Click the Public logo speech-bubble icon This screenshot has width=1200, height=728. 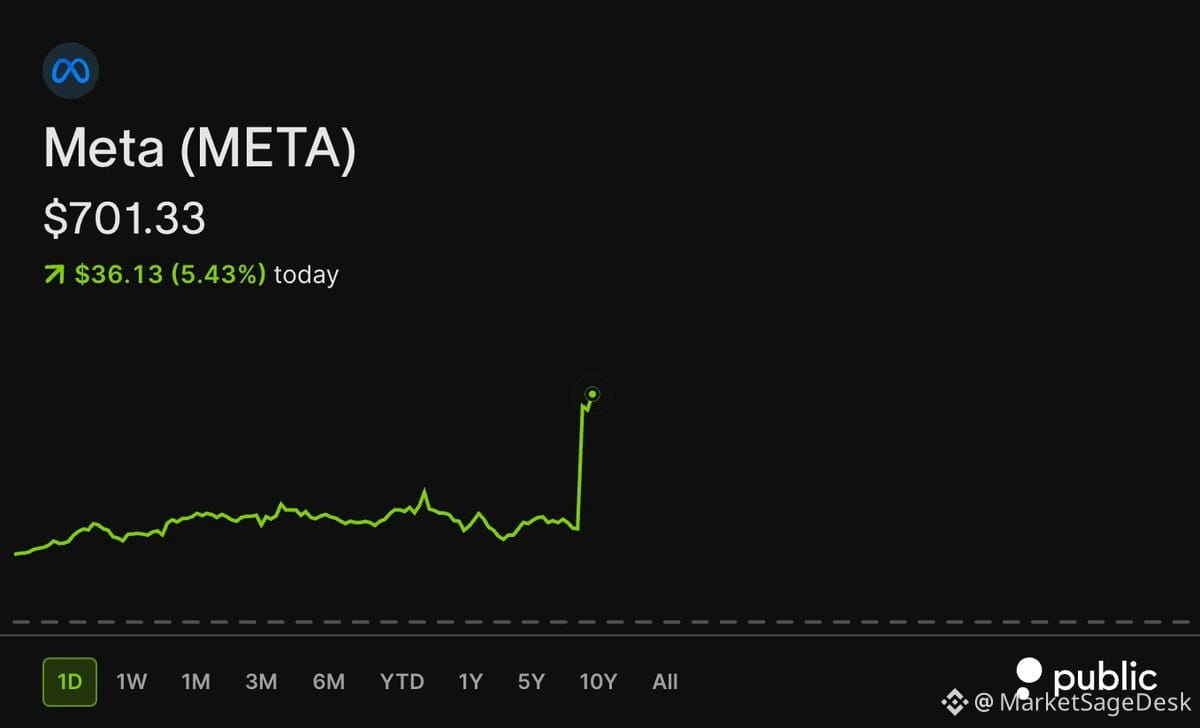click(x=1029, y=679)
